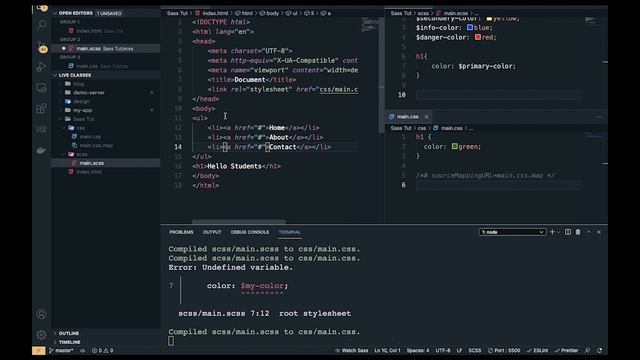Maximize the terminal panel with caret

coord(589,232)
